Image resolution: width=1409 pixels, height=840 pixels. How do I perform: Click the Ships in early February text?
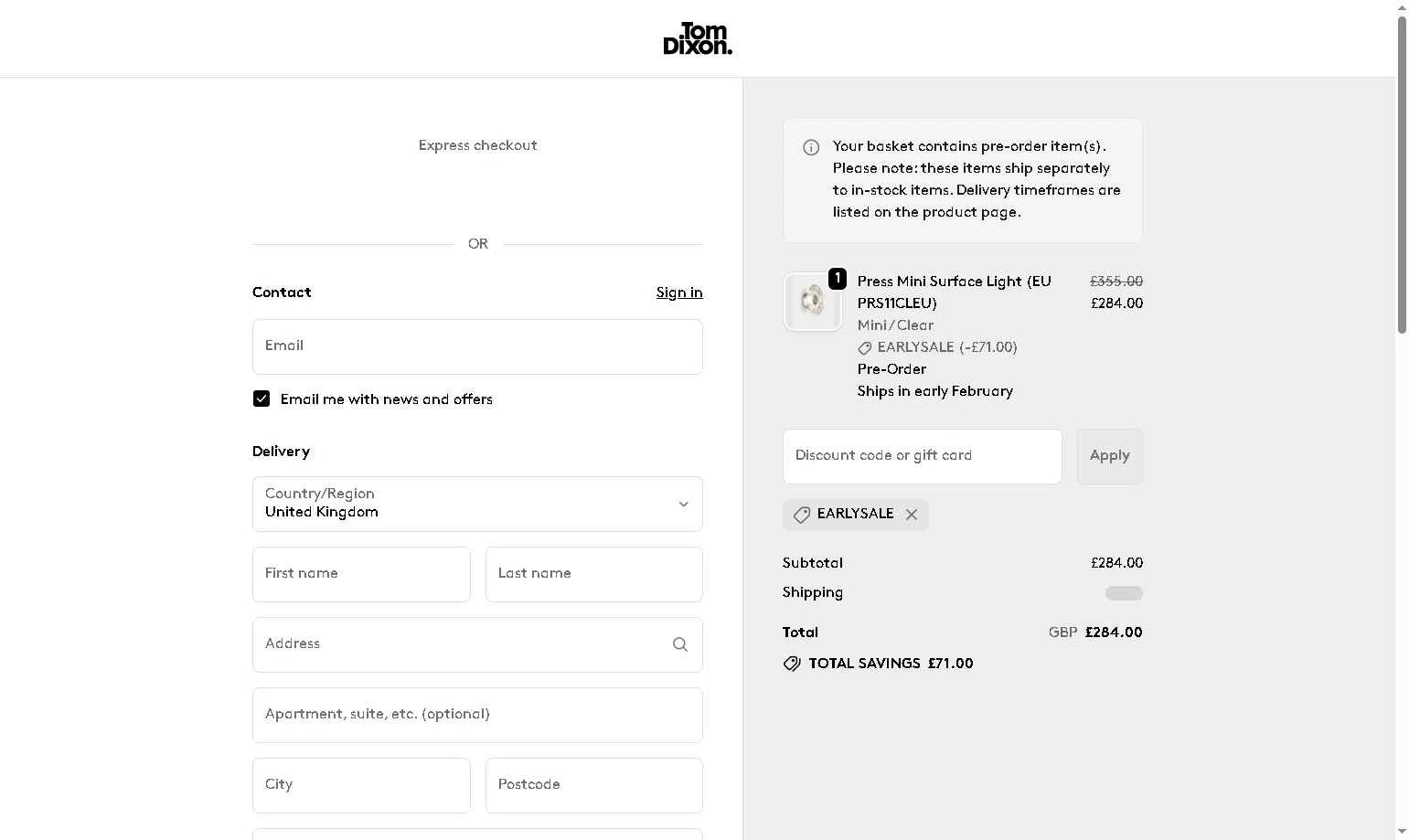935,391
